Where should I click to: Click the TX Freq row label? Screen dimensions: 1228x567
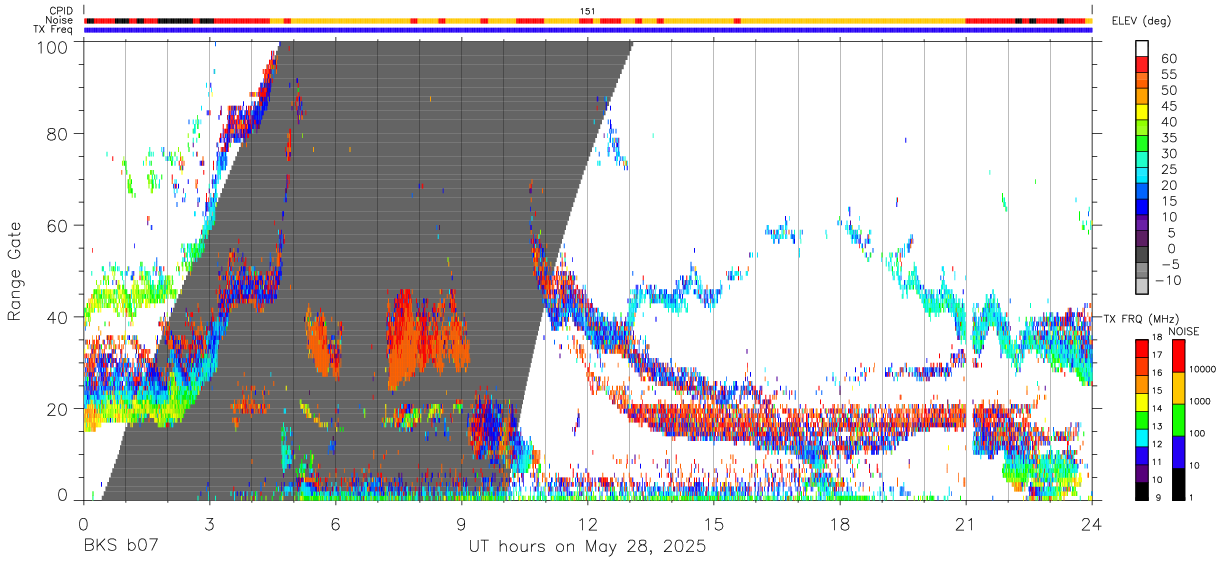point(54,30)
